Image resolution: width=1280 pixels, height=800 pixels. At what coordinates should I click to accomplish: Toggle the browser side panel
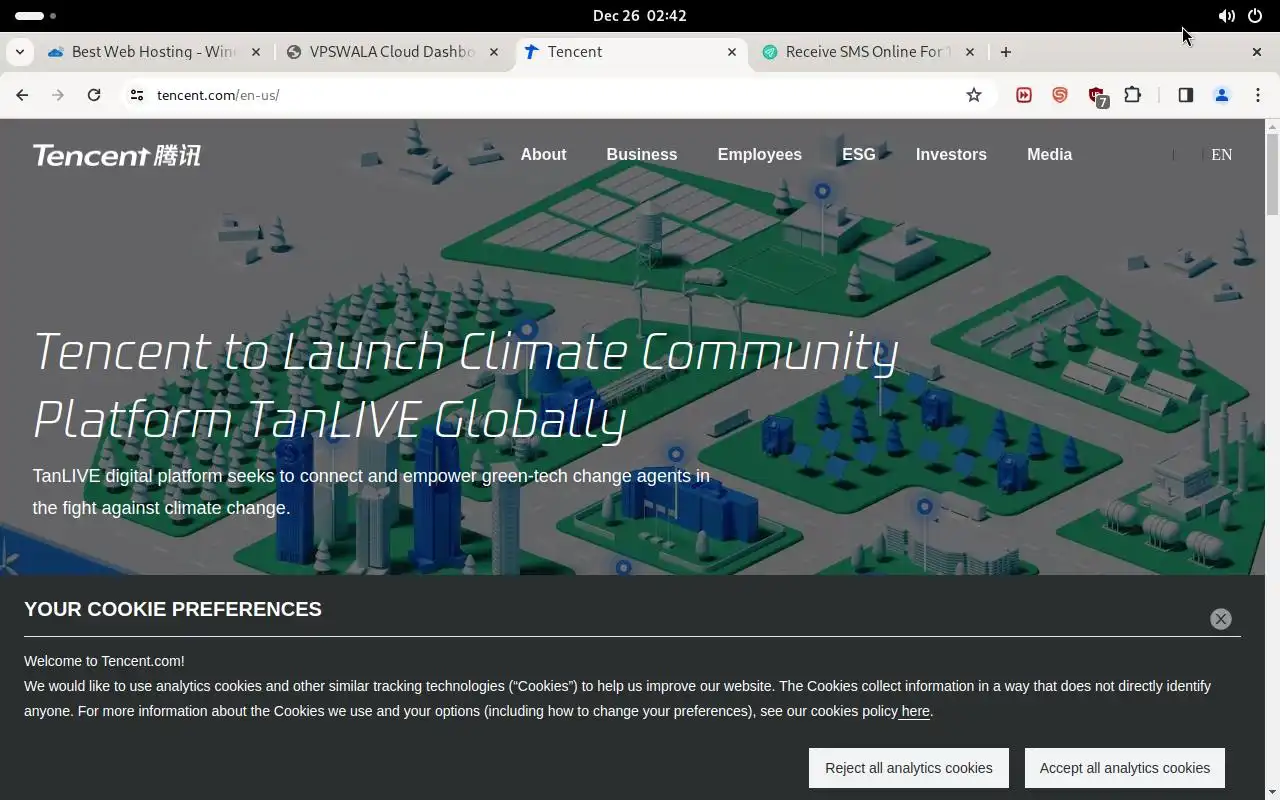coord(1186,95)
